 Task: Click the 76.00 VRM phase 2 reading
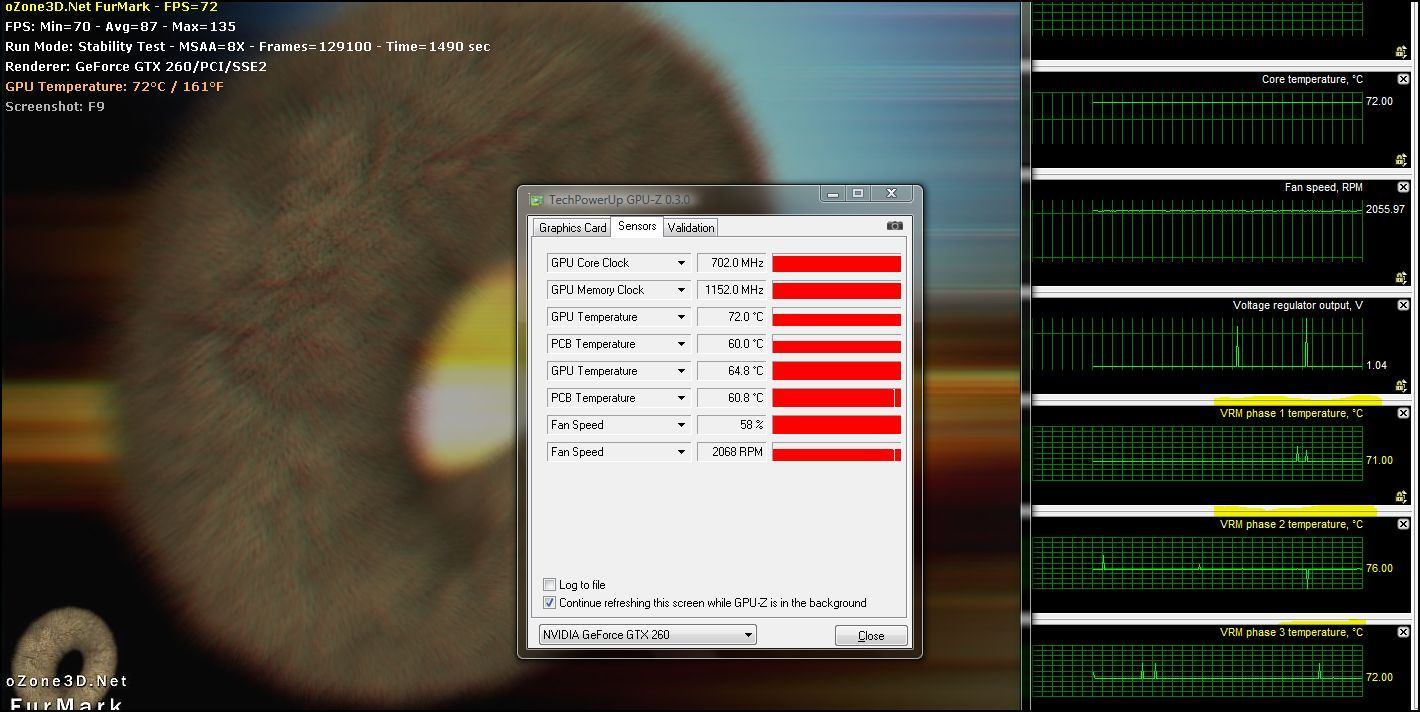(x=1379, y=568)
